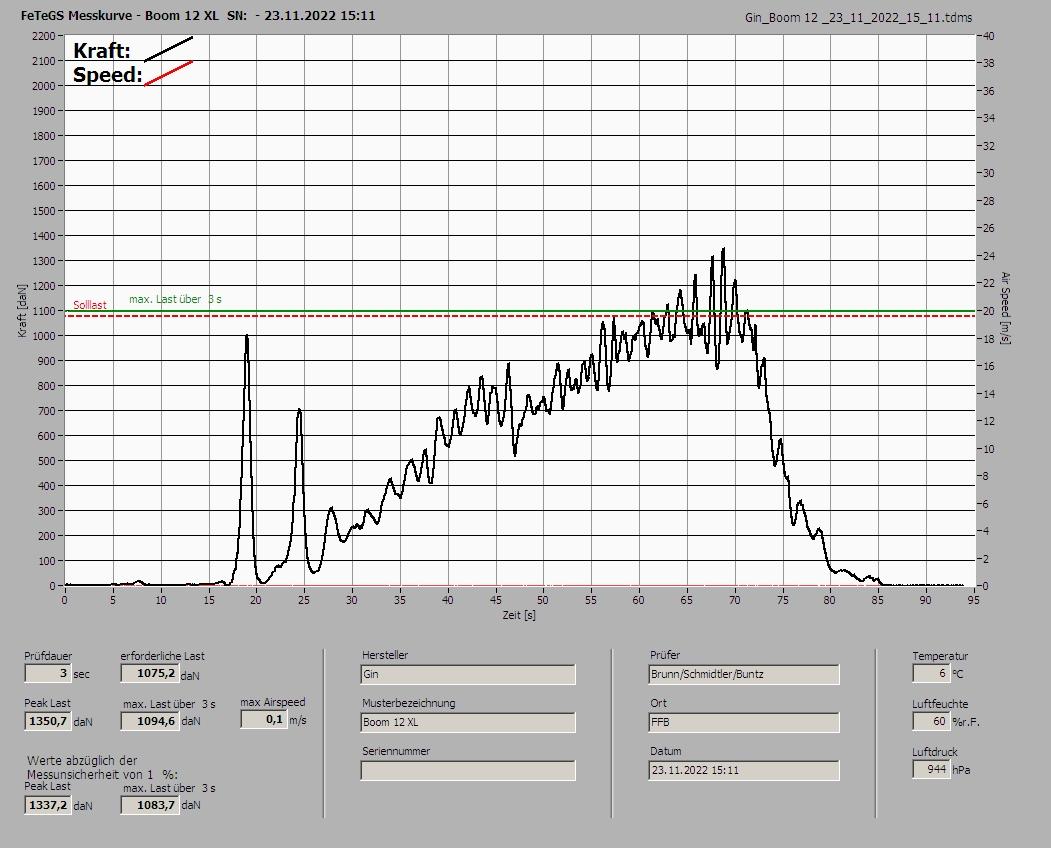This screenshot has width=1051, height=848.
Task: Click the %r.F. unit next to Luftfeuchte
Action: pyautogui.click(x=966, y=722)
